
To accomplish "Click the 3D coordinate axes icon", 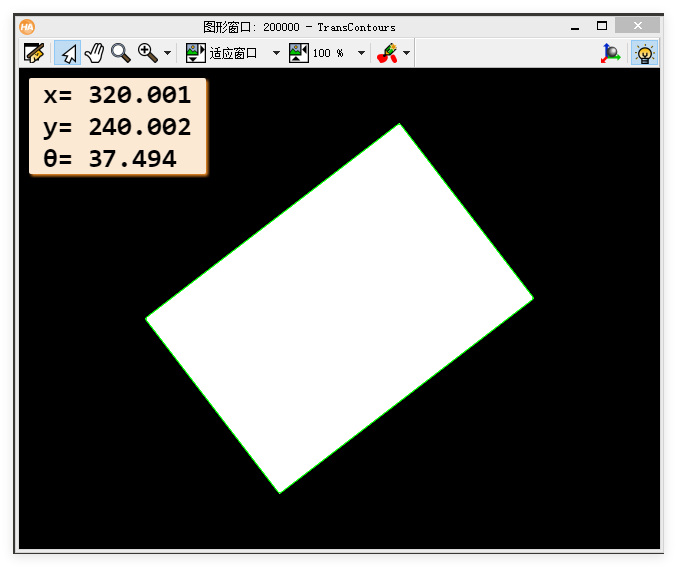I will point(611,53).
